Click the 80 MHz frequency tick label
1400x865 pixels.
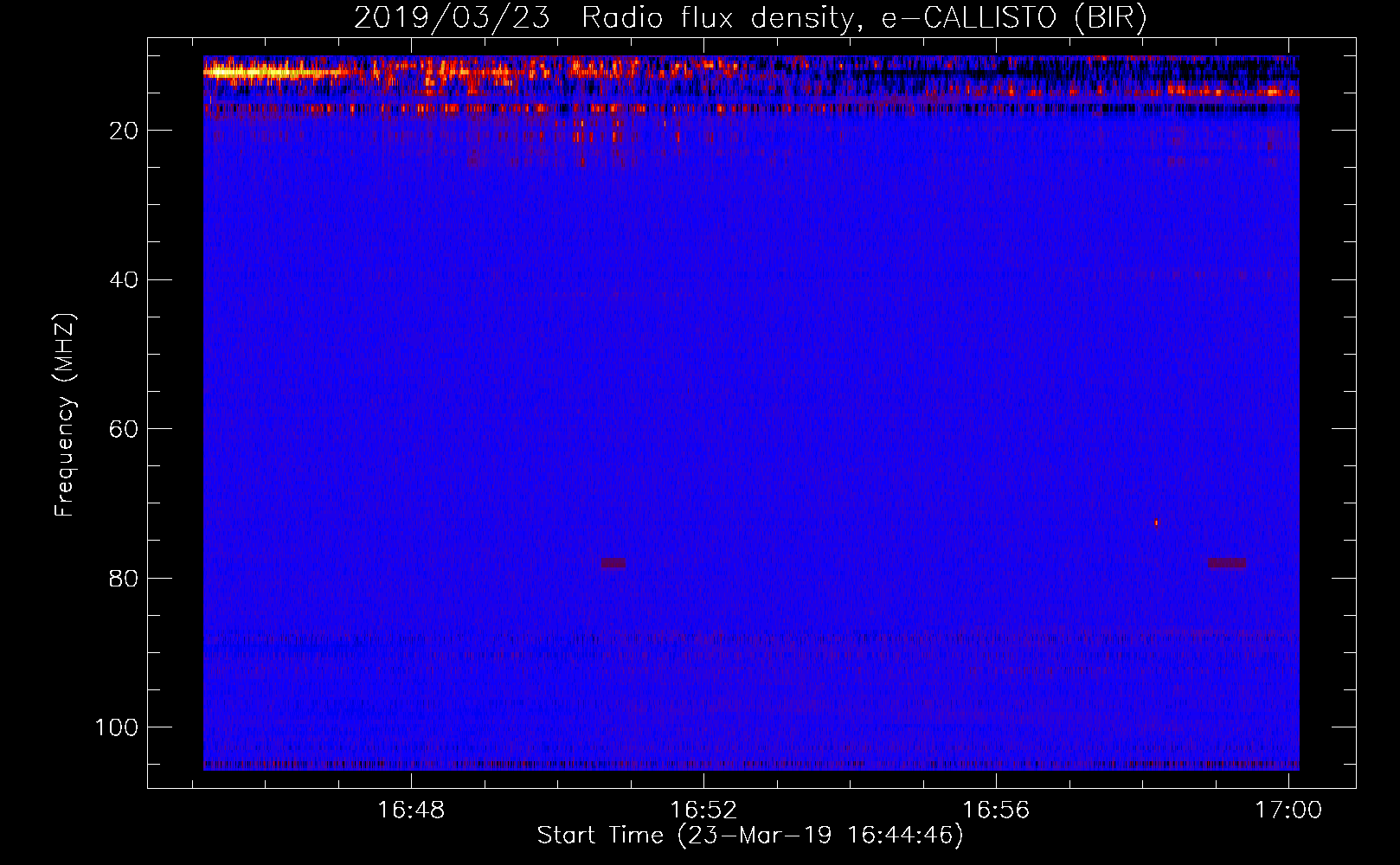click(125, 578)
